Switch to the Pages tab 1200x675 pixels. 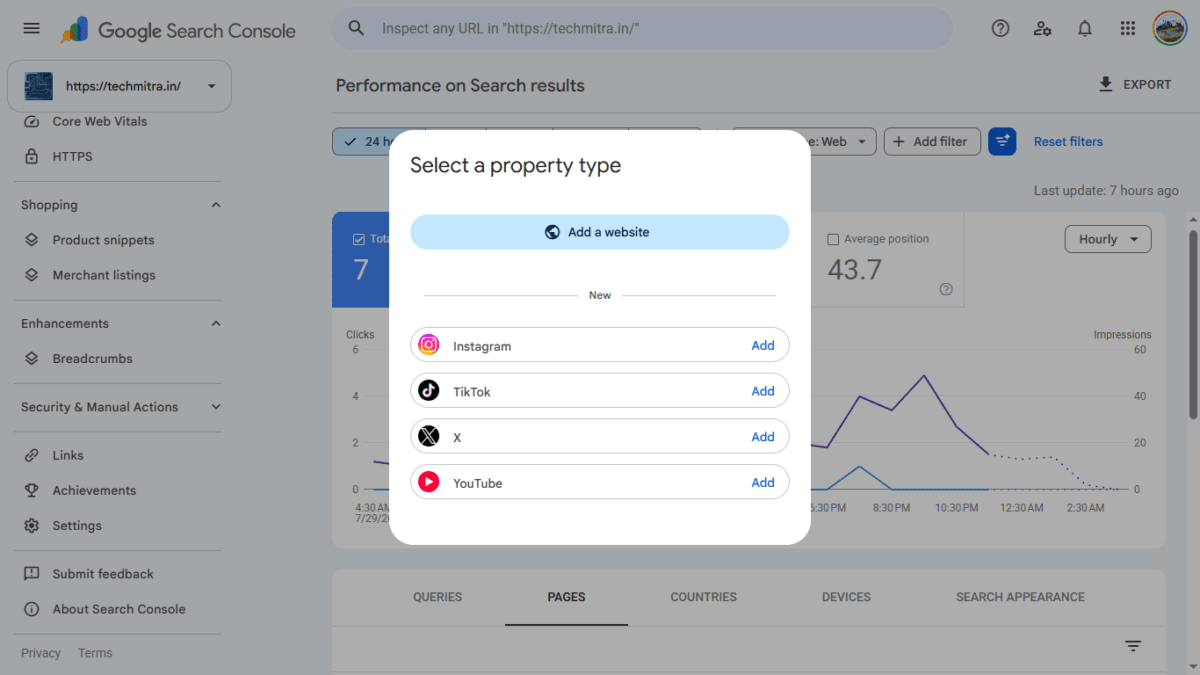(566, 597)
